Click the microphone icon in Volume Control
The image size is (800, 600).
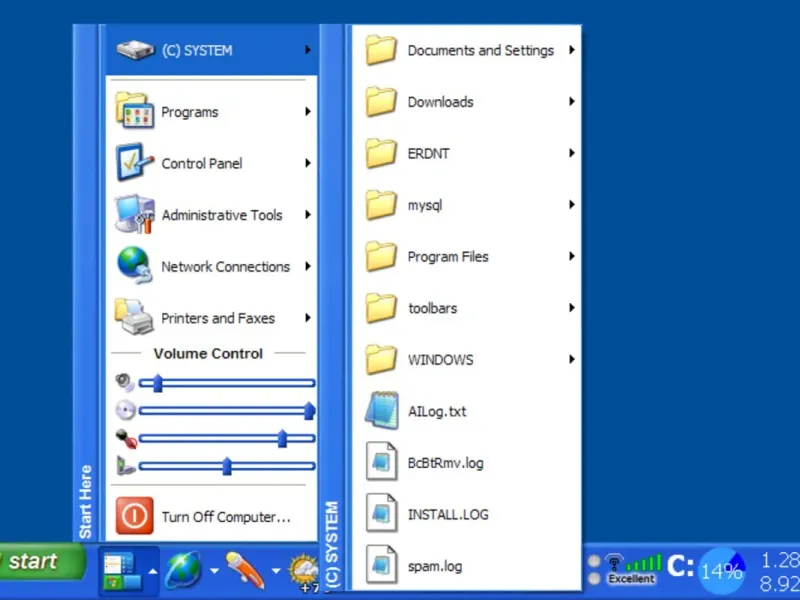pos(126,438)
